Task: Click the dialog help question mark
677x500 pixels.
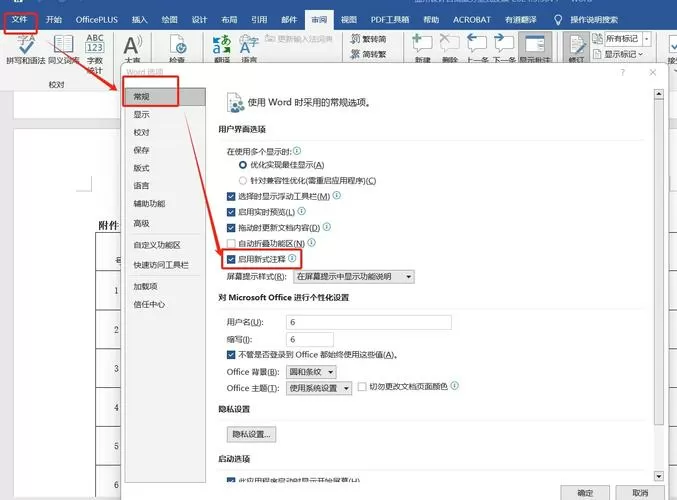Action: pyautogui.click(x=623, y=73)
